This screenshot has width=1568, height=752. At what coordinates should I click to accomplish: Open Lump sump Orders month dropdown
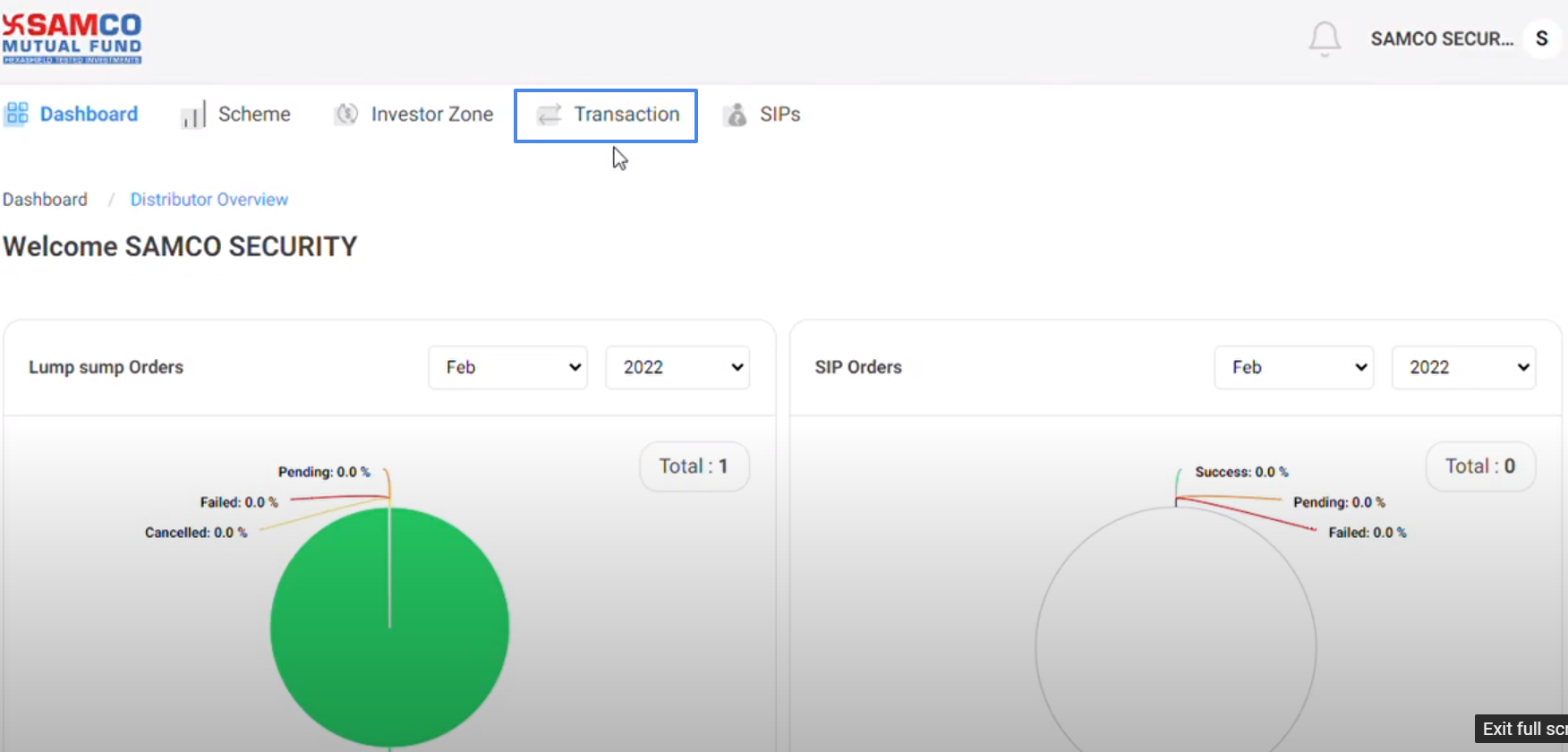508,367
